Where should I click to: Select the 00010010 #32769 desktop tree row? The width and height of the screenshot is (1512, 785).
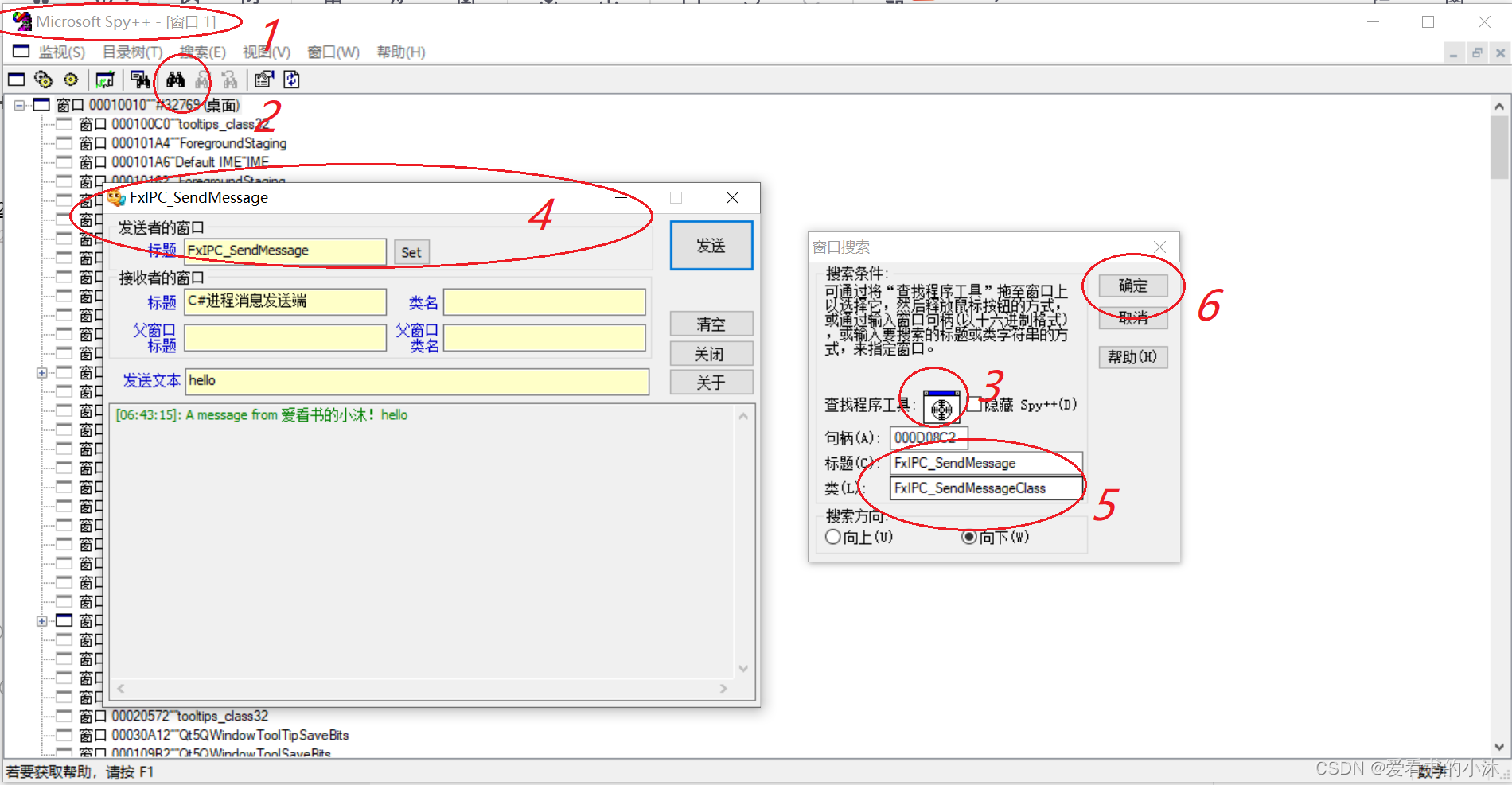pyautogui.click(x=147, y=105)
